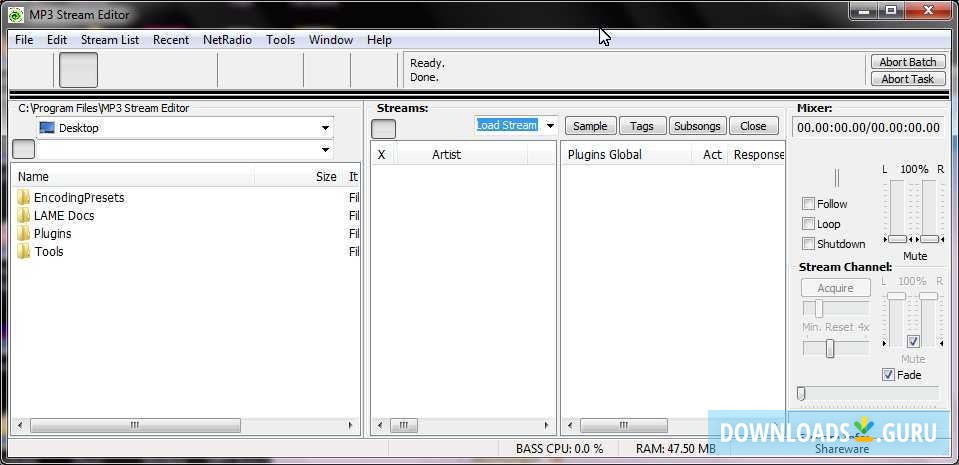The image size is (959, 465).
Task: Open the Load Stream dropdown arrow
Action: click(x=550, y=126)
